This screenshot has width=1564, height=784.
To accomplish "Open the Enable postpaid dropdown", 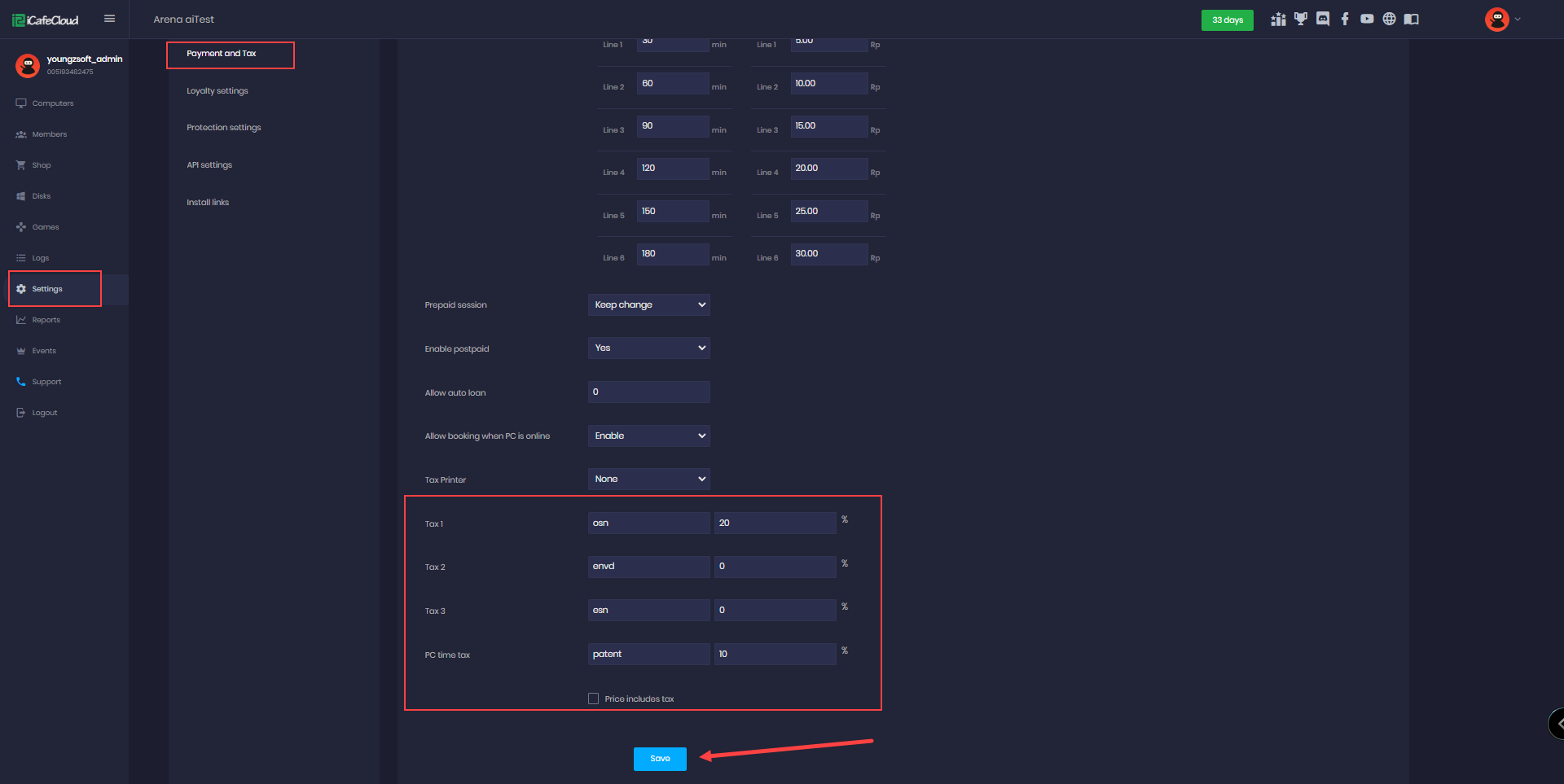I will [648, 348].
